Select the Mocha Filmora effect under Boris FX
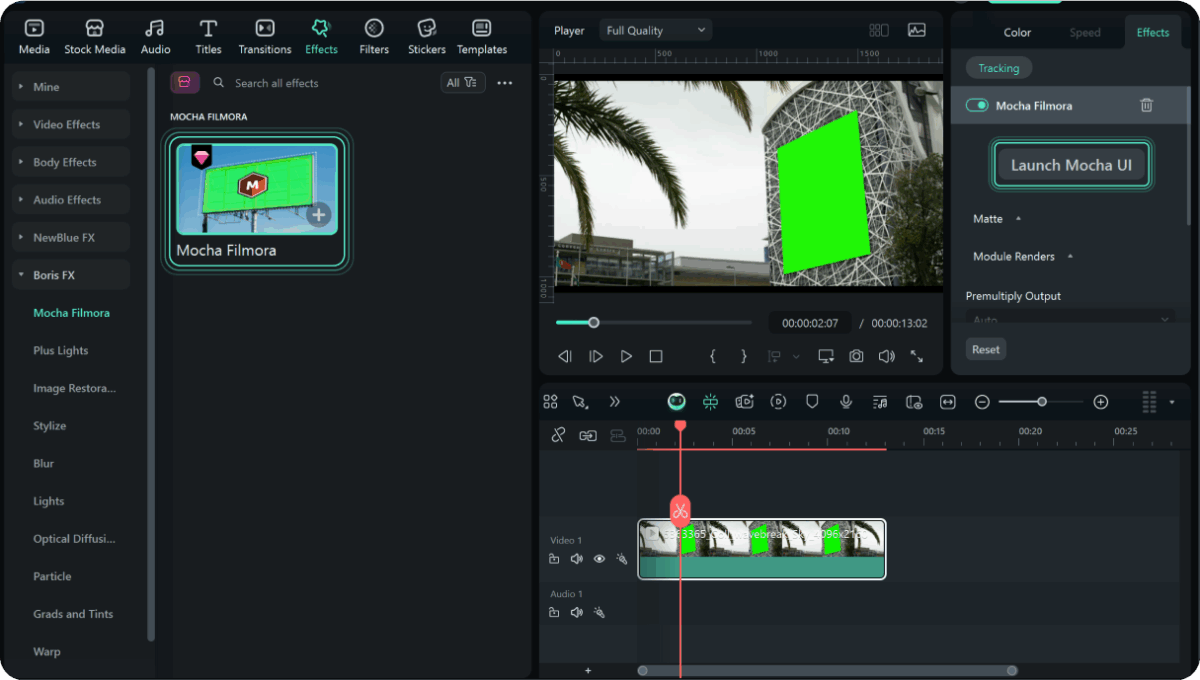Viewport: 1200px width, 680px height. click(70, 312)
